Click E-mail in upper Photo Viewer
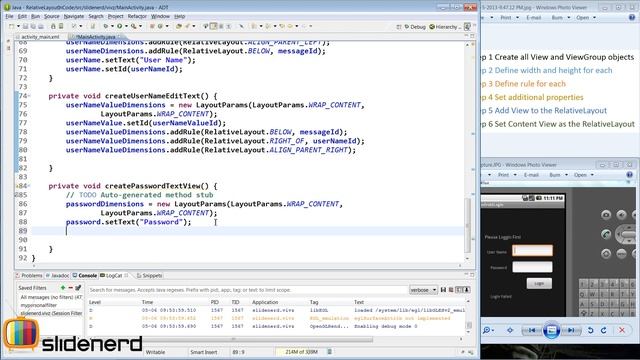 coord(533,18)
